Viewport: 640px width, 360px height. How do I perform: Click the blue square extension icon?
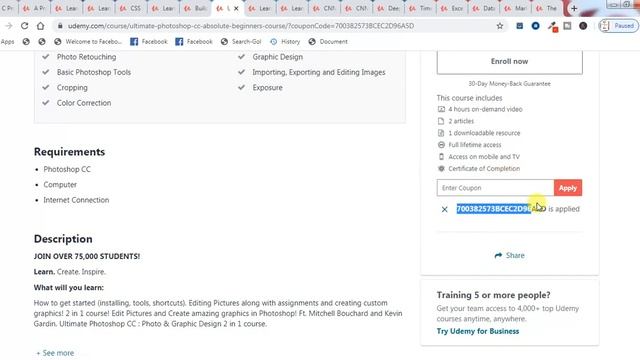[520, 26]
